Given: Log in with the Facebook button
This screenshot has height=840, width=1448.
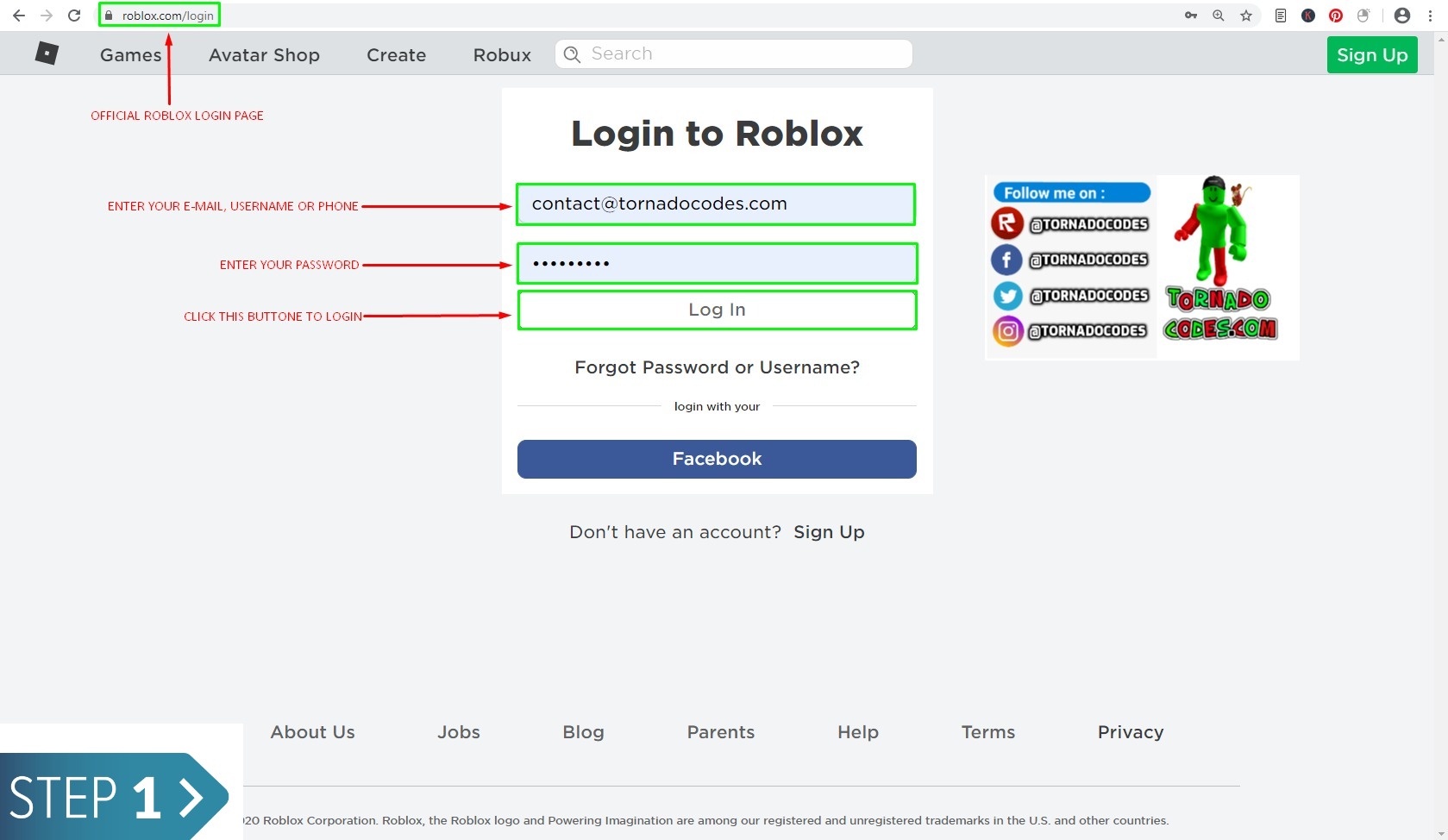Looking at the screenshot, I should pos(717,459).
